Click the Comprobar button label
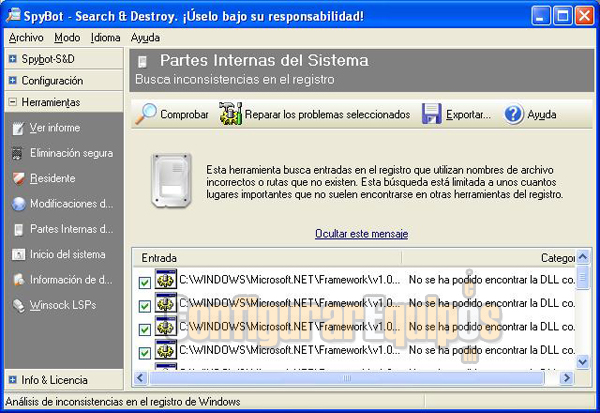600x413 pixels. 184,114
